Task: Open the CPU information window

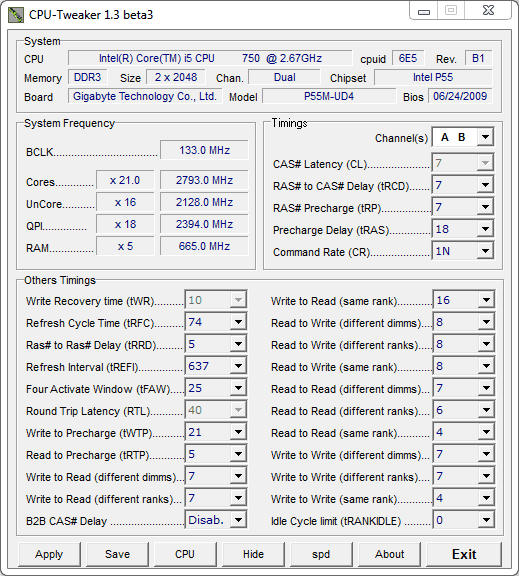Action: pyautogui.click(x=185, y=554)
